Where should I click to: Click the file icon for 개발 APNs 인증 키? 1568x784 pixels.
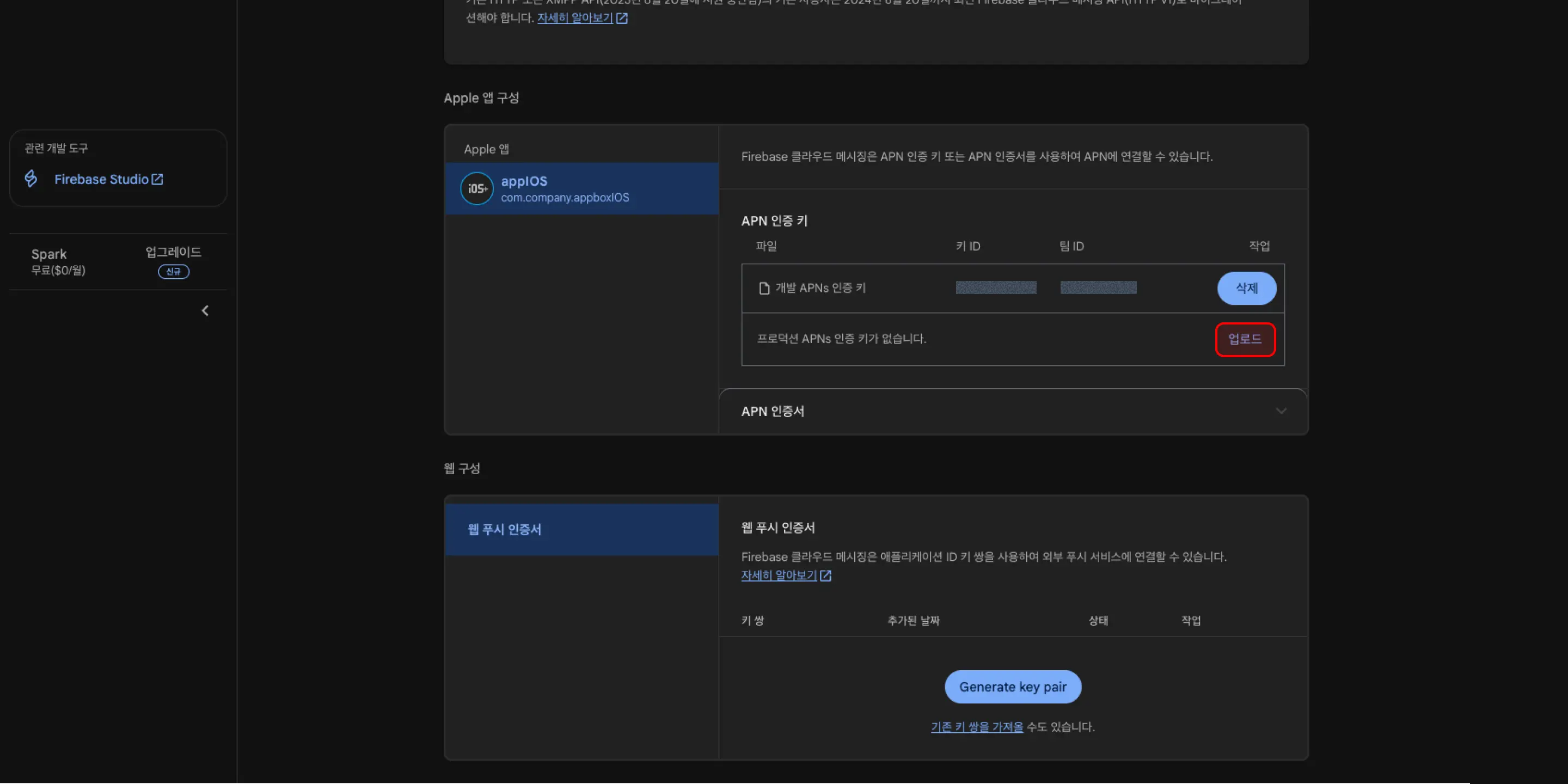coord(764,288)
